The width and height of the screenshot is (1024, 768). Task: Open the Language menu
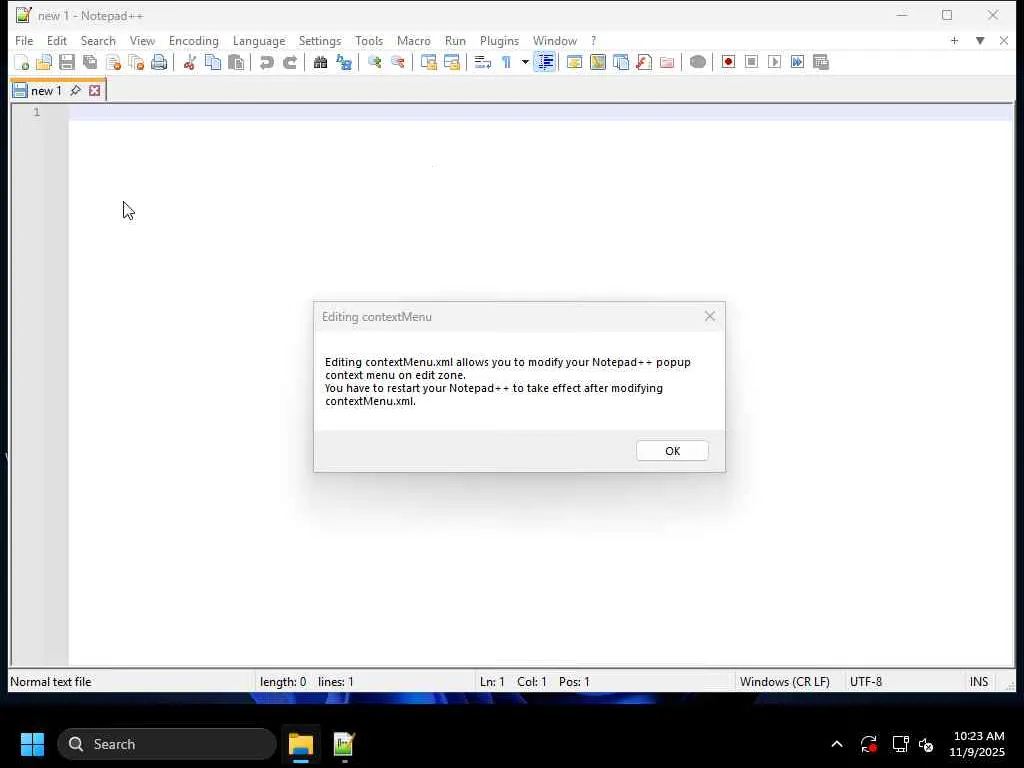[x=259, y=40]
